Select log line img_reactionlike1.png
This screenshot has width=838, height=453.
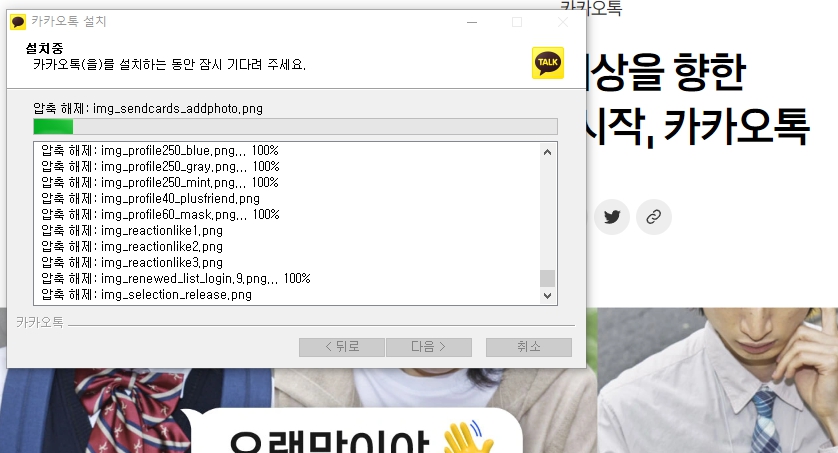click(132, 230)
